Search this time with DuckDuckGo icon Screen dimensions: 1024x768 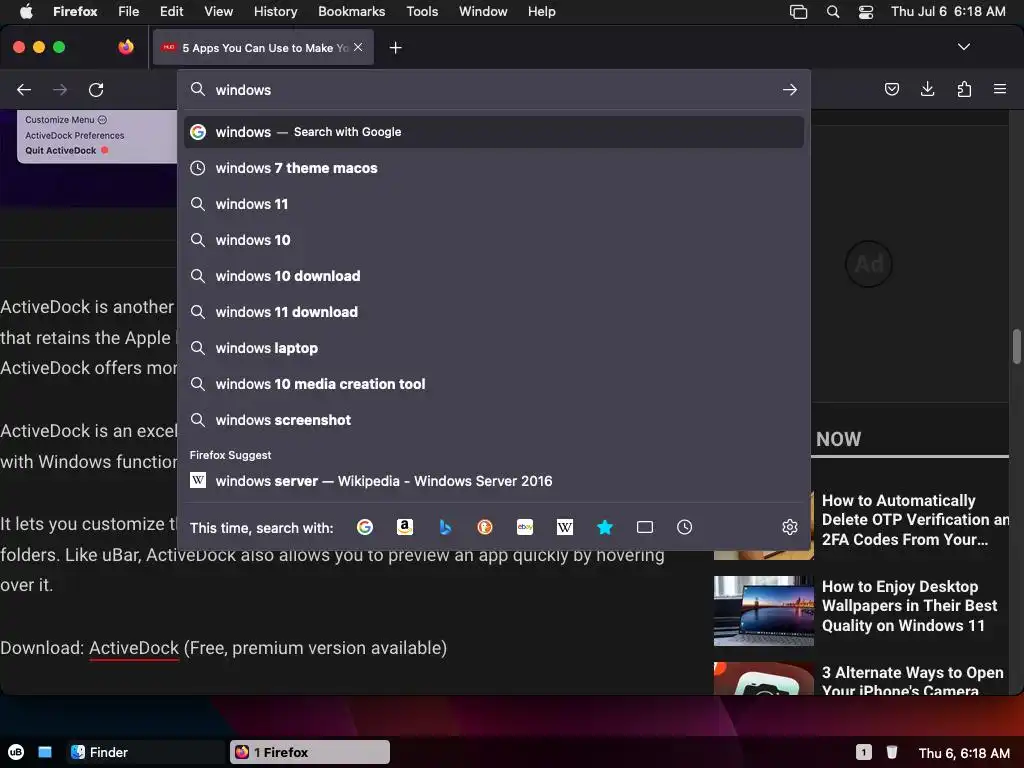485,527
